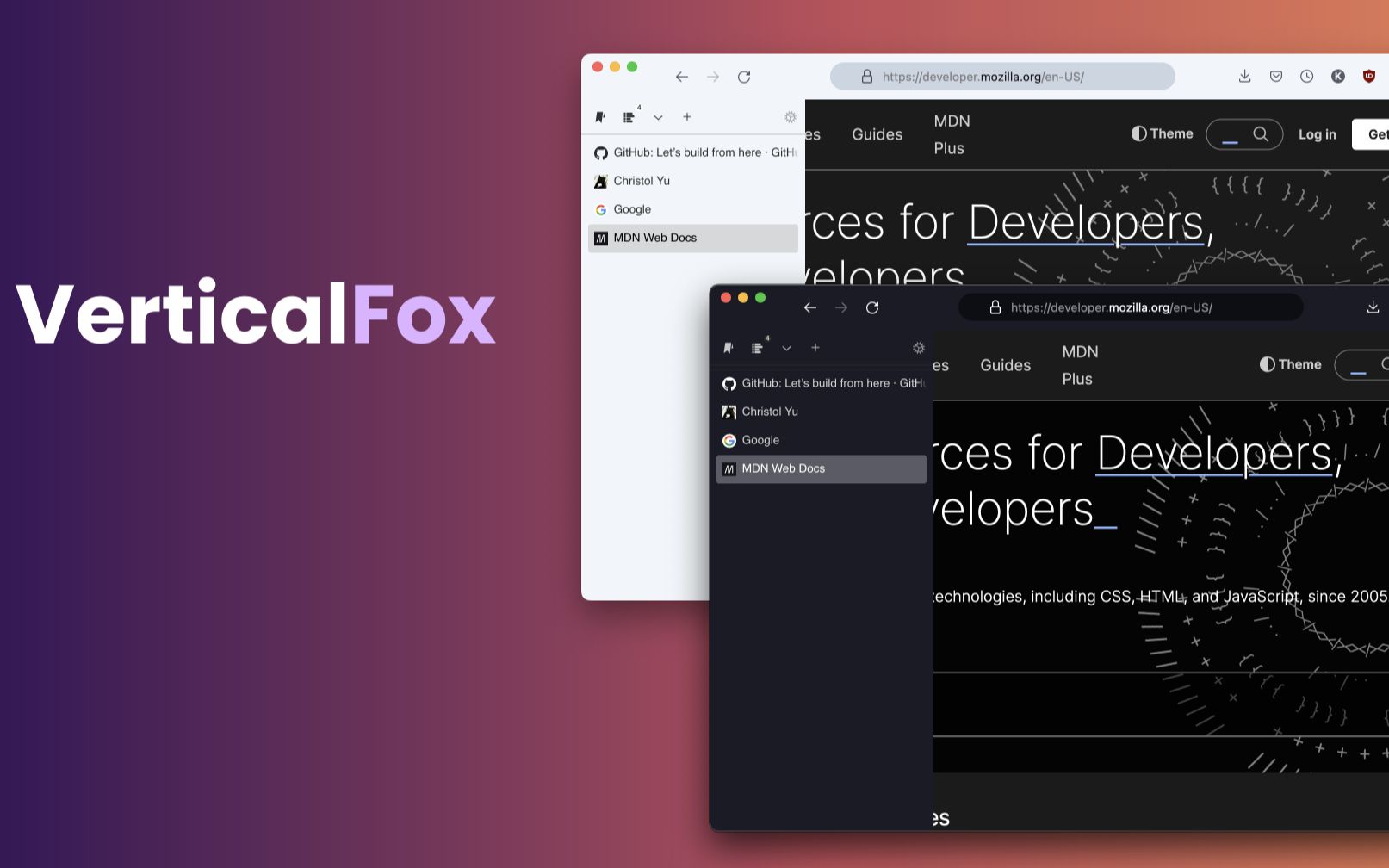Open the K account icon in the light window
This screenshot has width=1389, height=868.
(1337, 76)
